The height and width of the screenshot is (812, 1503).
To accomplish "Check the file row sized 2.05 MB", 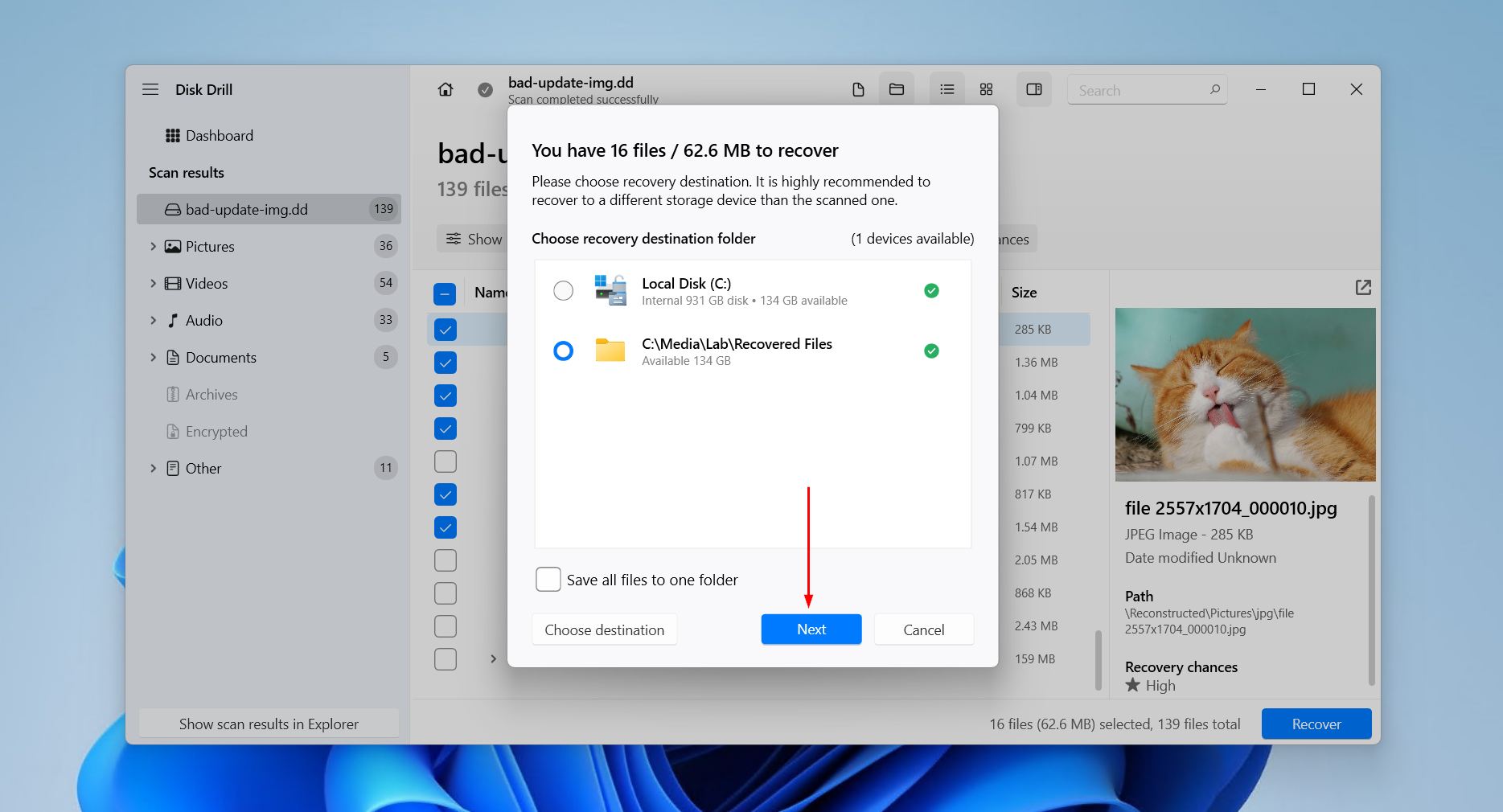I will pos(445,560).
